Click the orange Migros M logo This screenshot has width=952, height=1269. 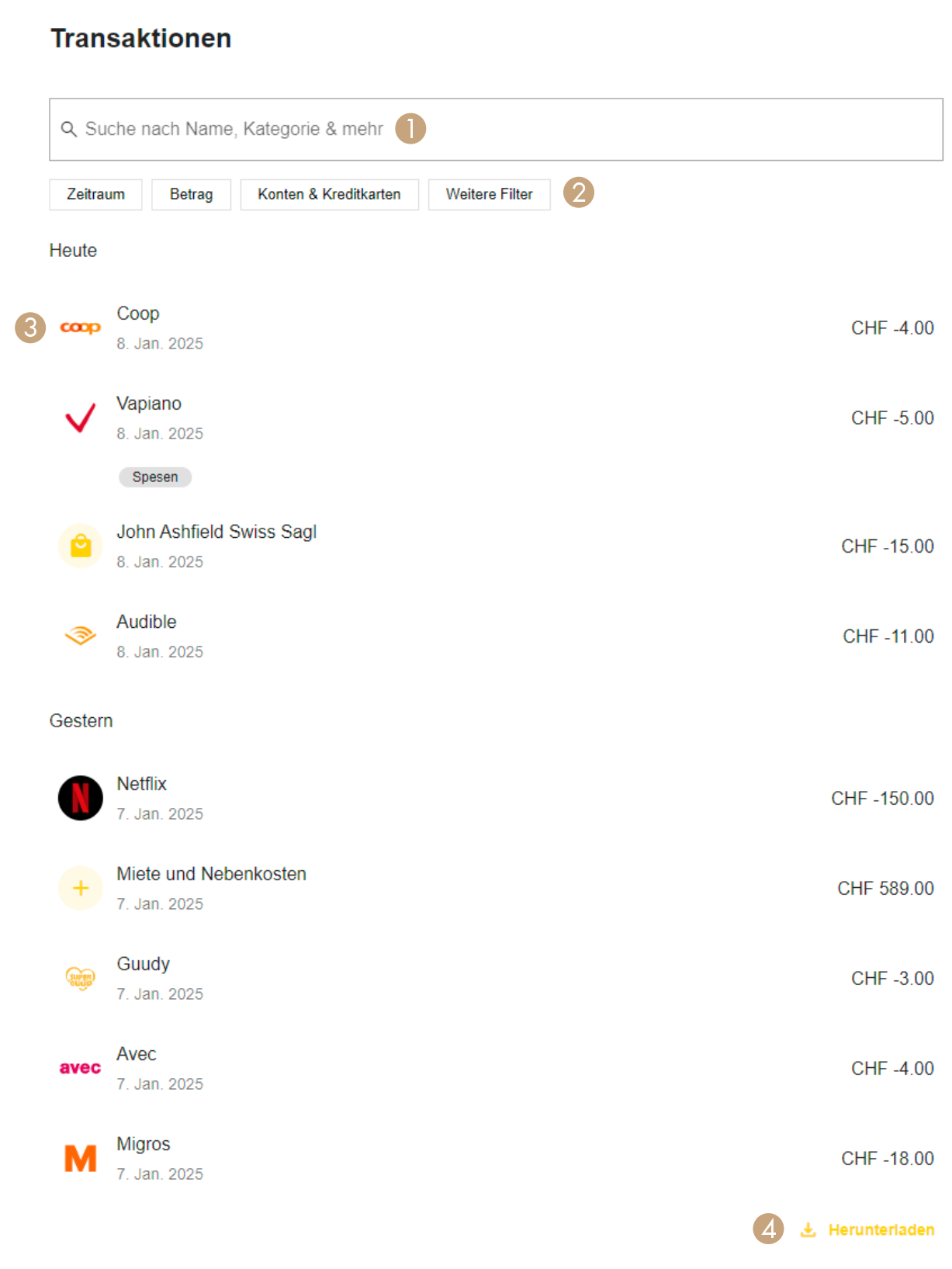tap(81, 1158)
